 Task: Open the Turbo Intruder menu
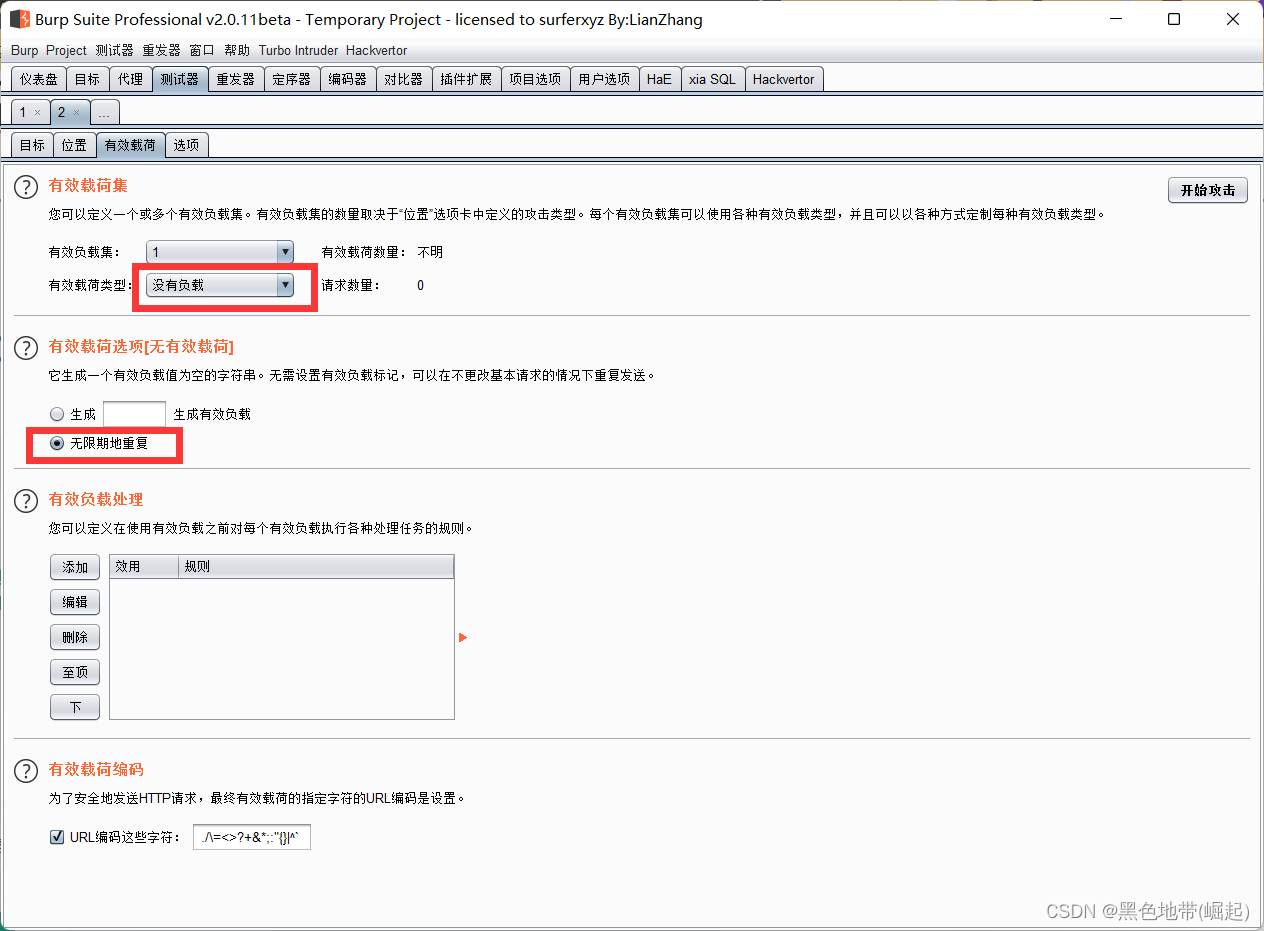click(x=298, y=50)
